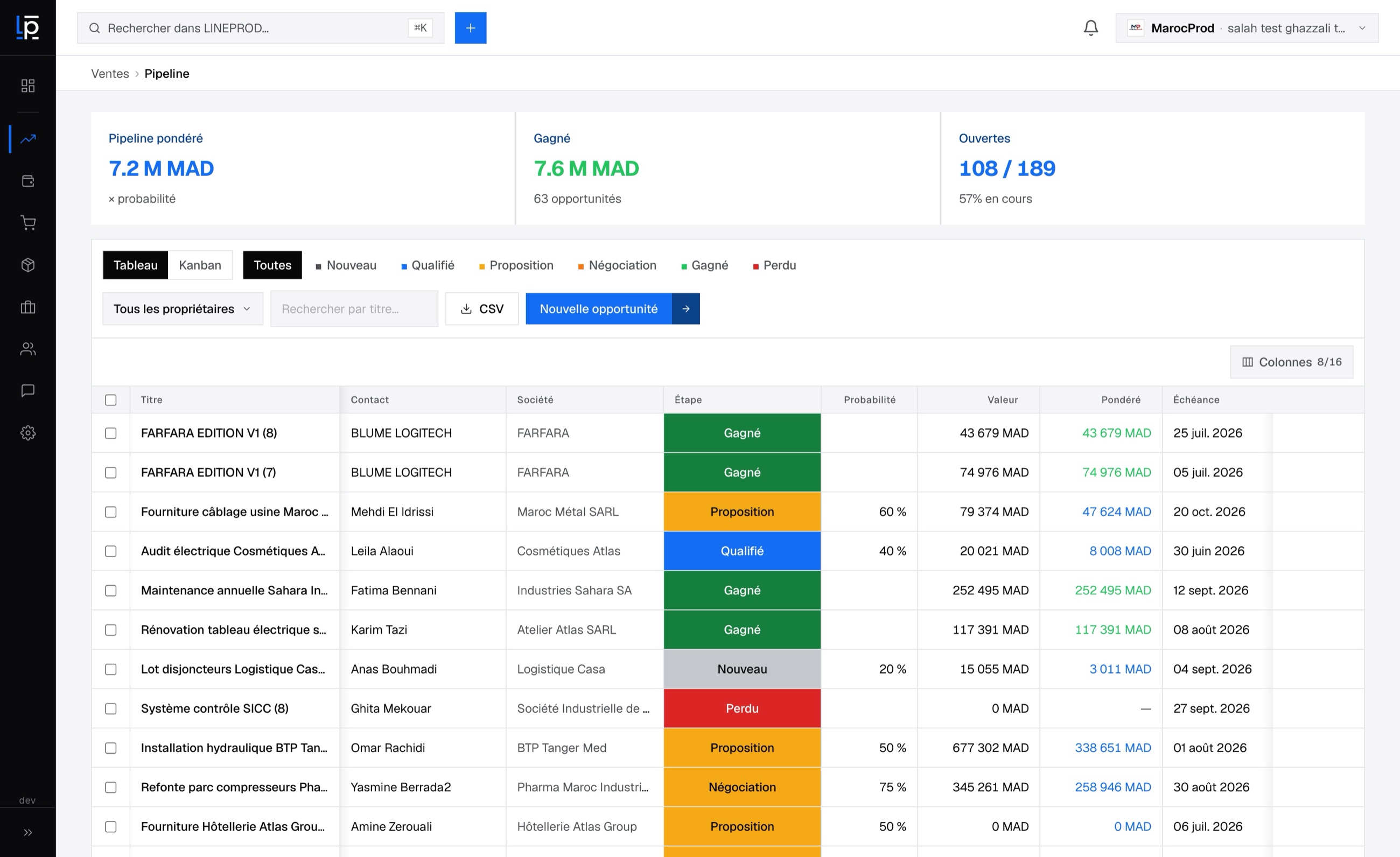Go to Ventes breadcrumb
1400x857 pixels.
[110, 74]
